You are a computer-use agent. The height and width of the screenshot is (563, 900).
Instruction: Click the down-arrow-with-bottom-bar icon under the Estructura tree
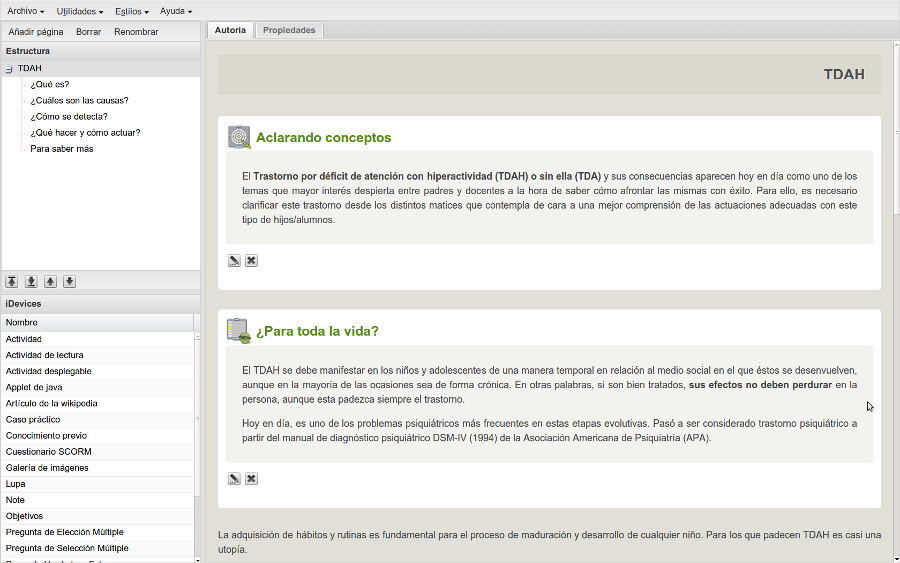tap(31, 282)
